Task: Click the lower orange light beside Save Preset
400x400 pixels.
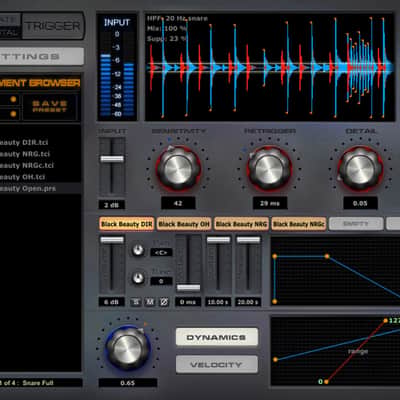Action: coord(13,114)
